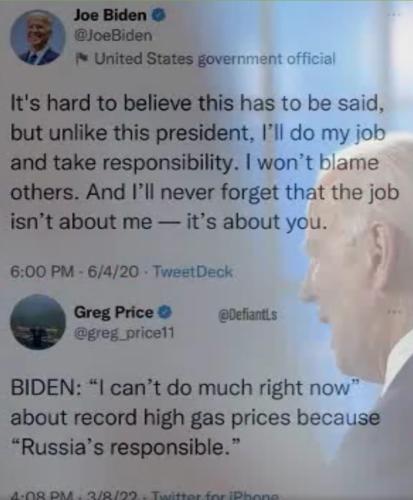Click the tweet text about record gas prices
This screenshot has height=500, width=413.
tap(195, 417)
